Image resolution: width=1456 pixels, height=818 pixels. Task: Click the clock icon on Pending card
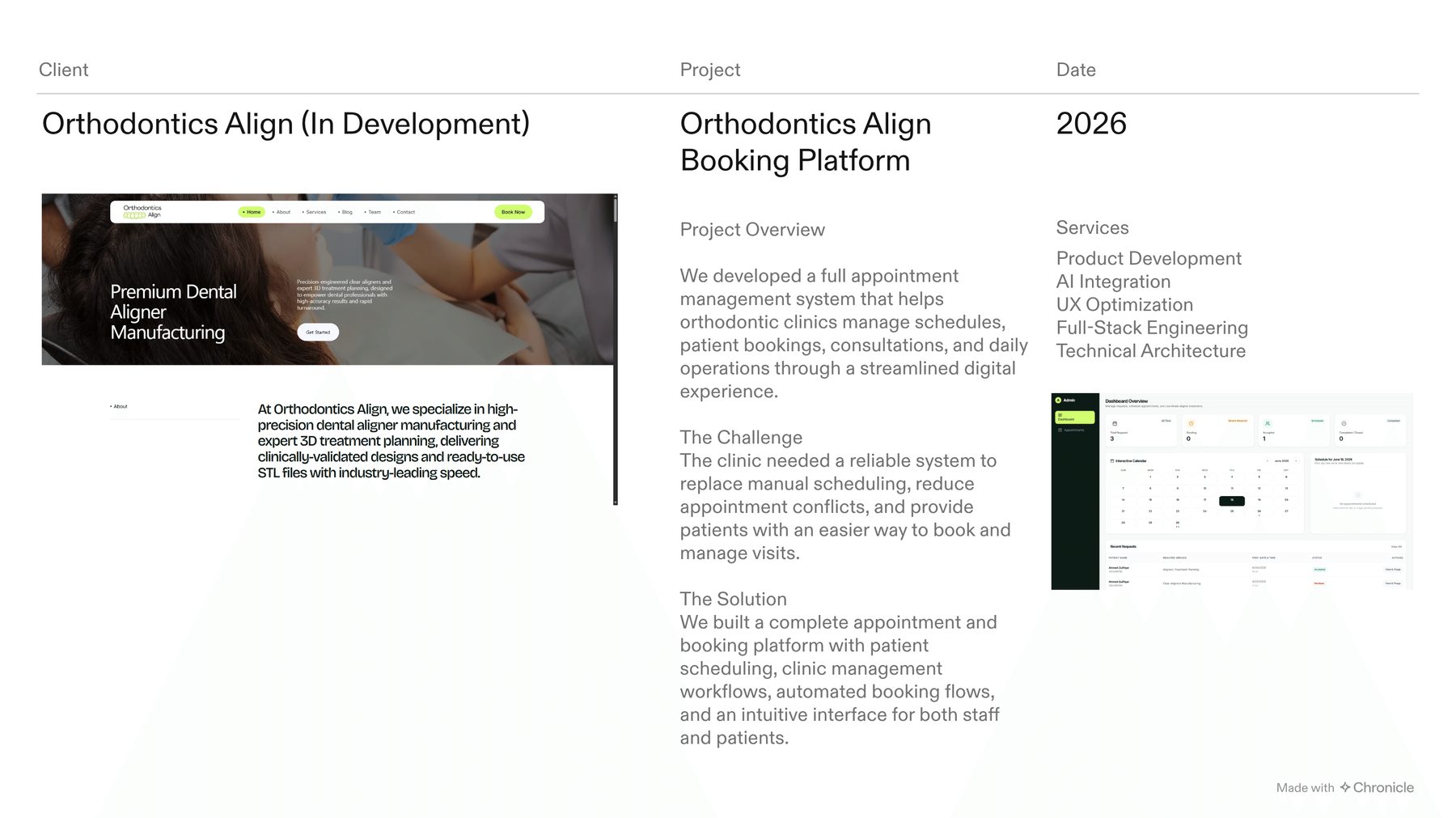point(1191,423)
